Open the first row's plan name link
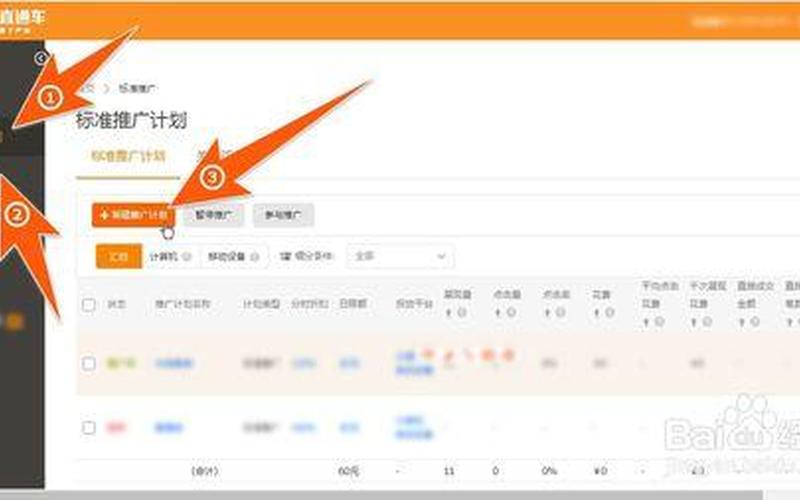The width and height of the screenshot is (800, 500). coord(174,363)
